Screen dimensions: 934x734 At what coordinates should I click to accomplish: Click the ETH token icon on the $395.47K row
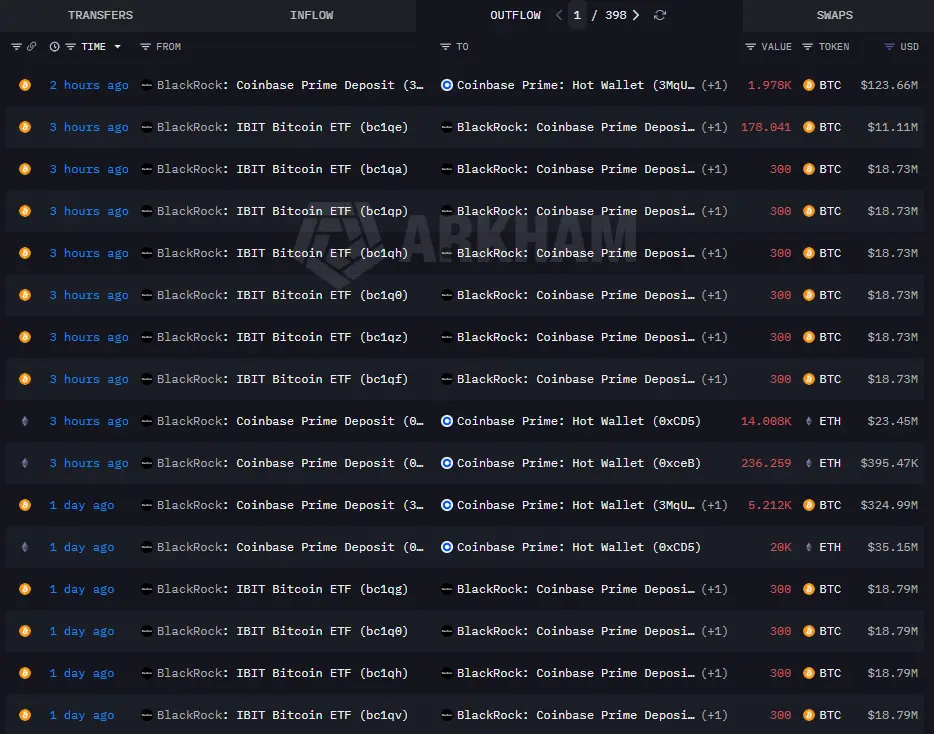click(809, 463)
